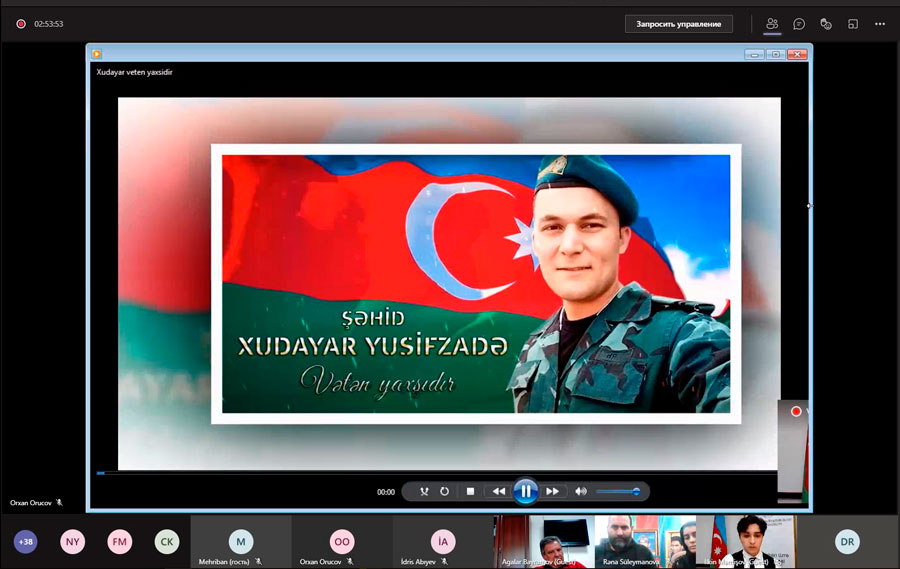This screenshot has width=900, height=569.
Task: Select the DR participant avatar
Action: pyautogui.click(x=847, y=541)
